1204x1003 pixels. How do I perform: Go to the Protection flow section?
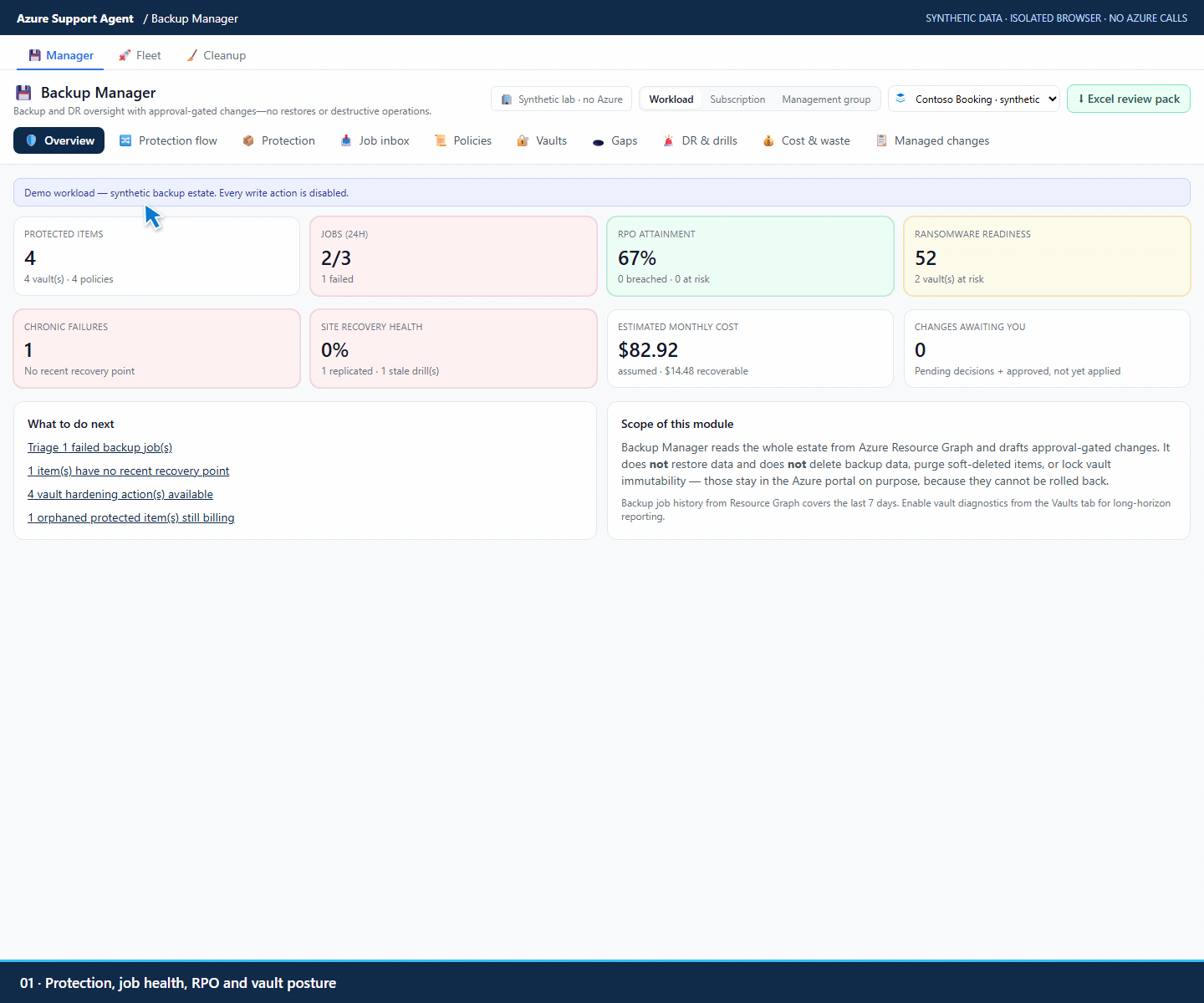[x=168, y=140]
